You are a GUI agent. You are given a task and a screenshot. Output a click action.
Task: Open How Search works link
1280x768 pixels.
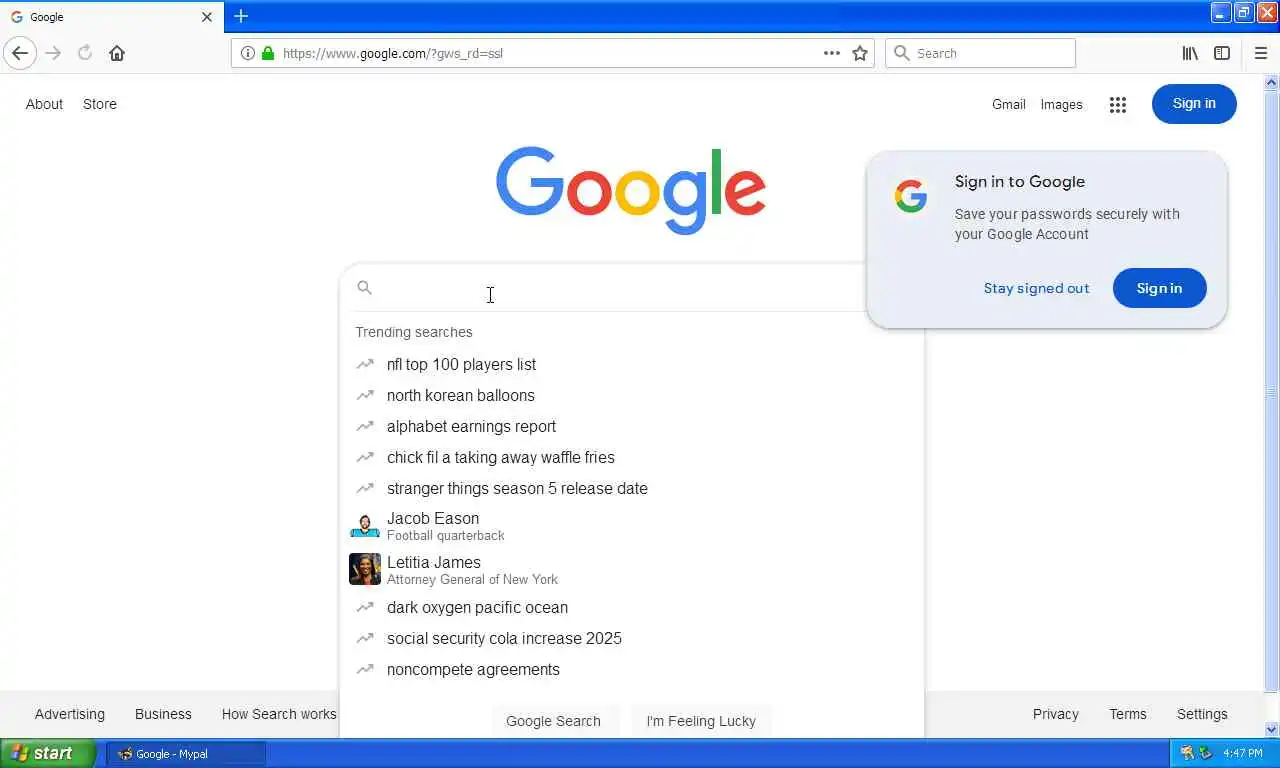tap(279, 714)
